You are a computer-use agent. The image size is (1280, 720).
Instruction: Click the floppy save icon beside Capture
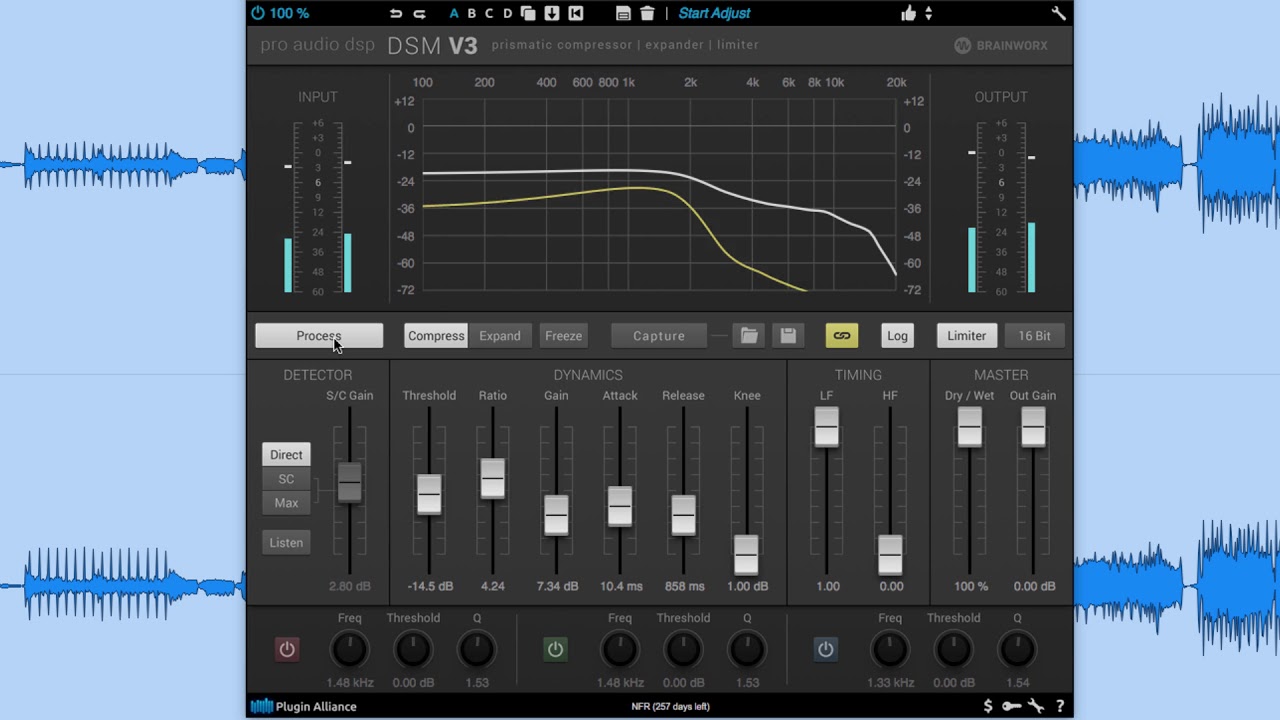pyautogui.click(x=788, y=336)
